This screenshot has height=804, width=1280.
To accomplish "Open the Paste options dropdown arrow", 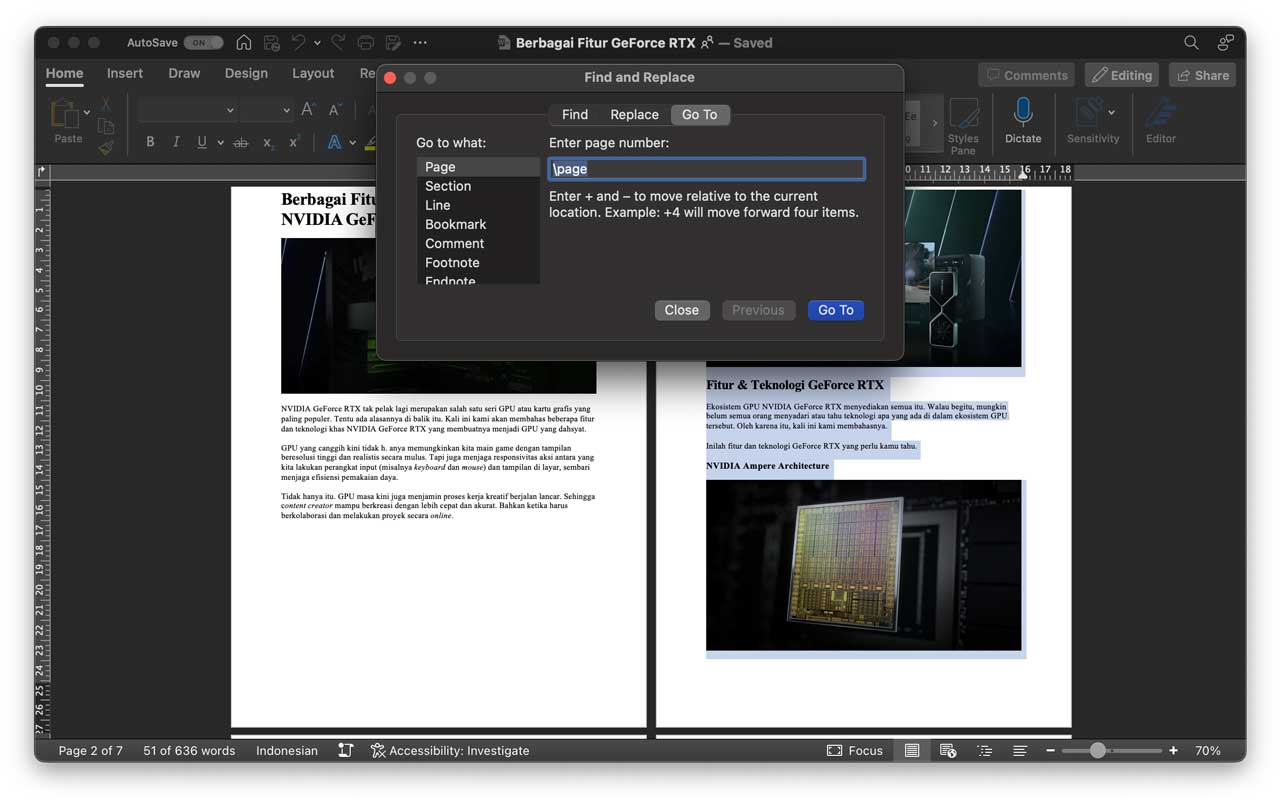I will coord(87,111).
